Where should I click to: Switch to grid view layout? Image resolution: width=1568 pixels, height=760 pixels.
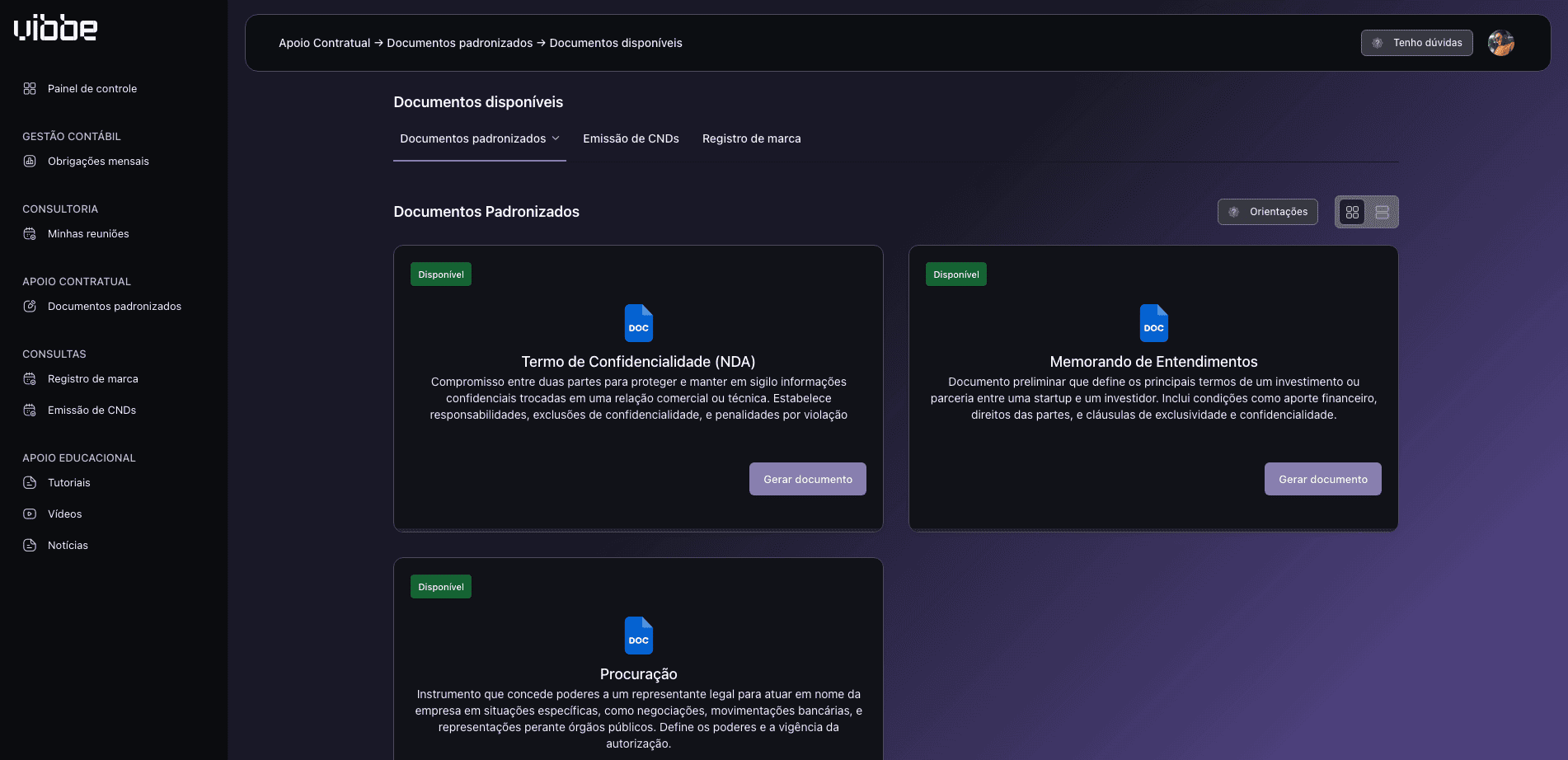pyautogui.click(x=1352, y=213)
